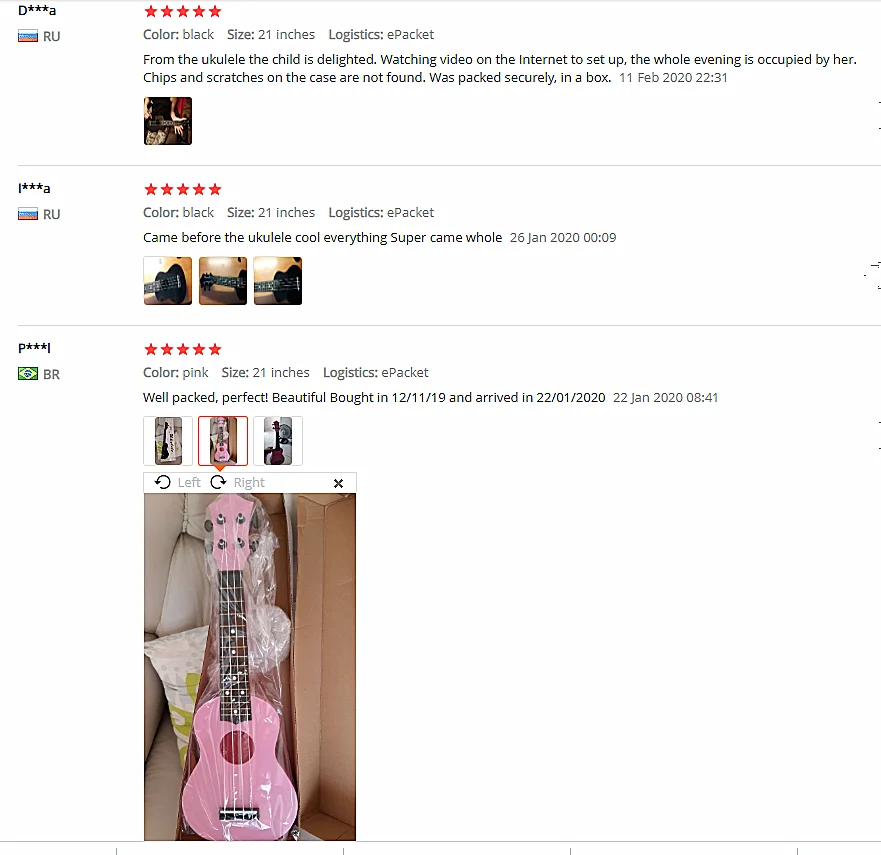The width and height of the screenshot is (881, 855).
Task: Open first thumbnail in P***l's review
Action: tap(167, 441)
